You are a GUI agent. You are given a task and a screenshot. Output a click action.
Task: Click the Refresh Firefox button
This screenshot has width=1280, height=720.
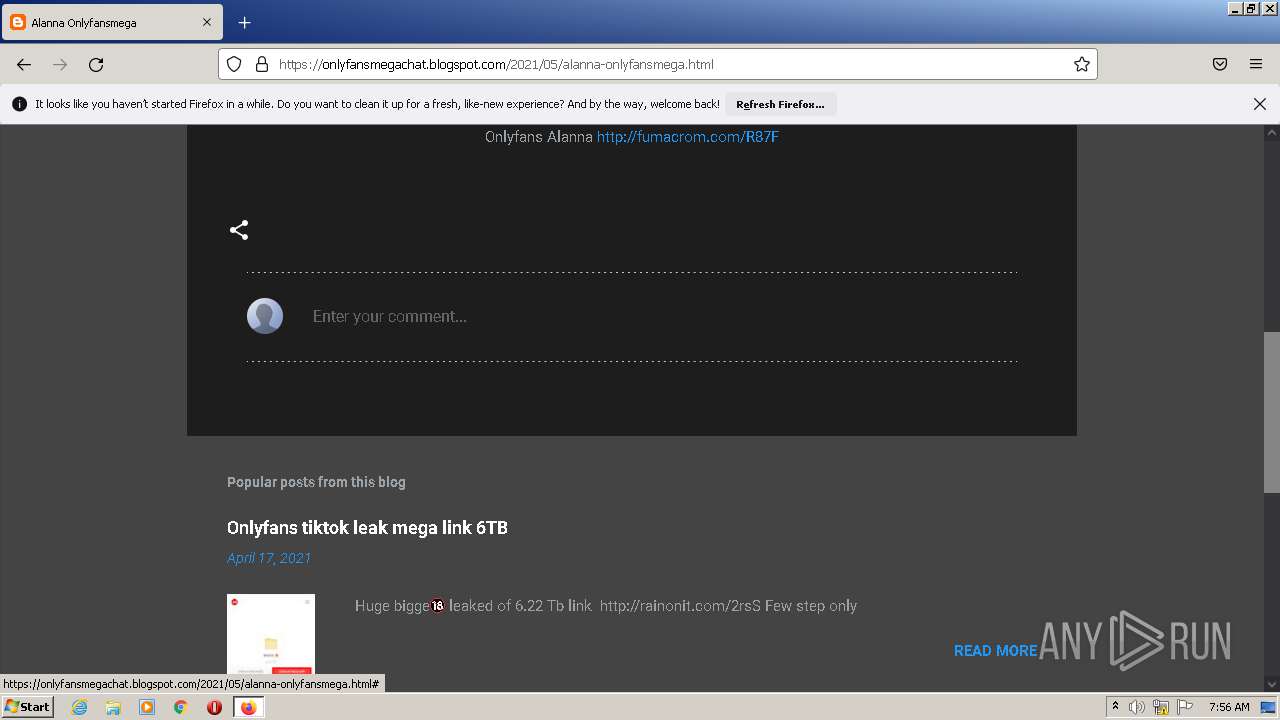[780, 104]
